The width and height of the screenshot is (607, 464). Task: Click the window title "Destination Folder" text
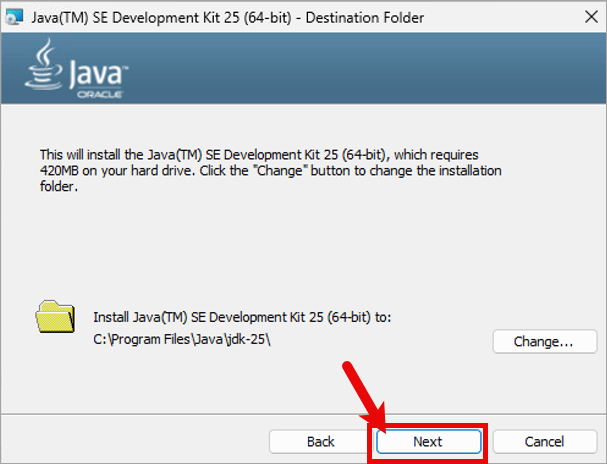click(368, 18)
